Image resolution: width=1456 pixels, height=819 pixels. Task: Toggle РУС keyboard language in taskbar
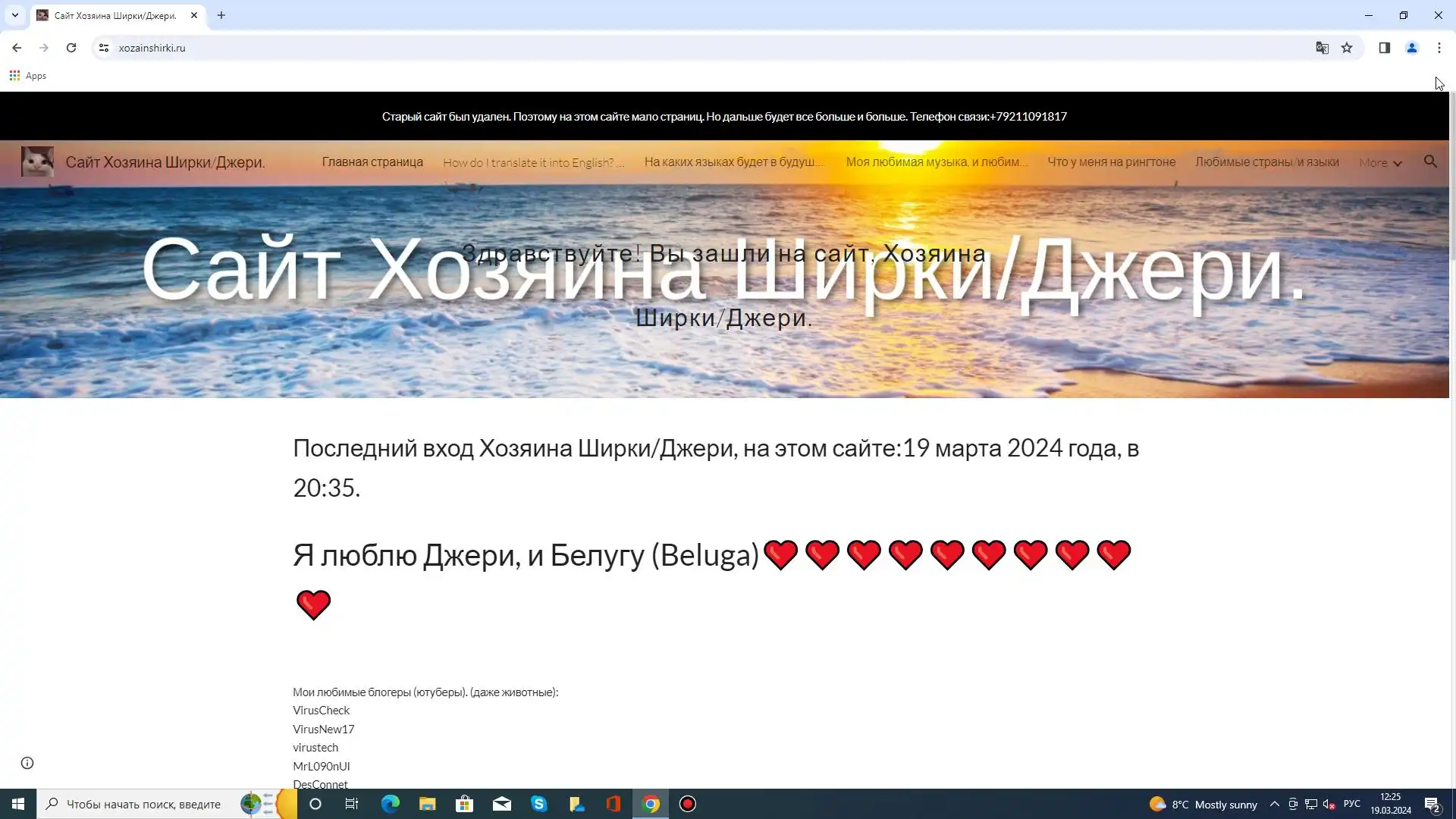pos(1351,804)
